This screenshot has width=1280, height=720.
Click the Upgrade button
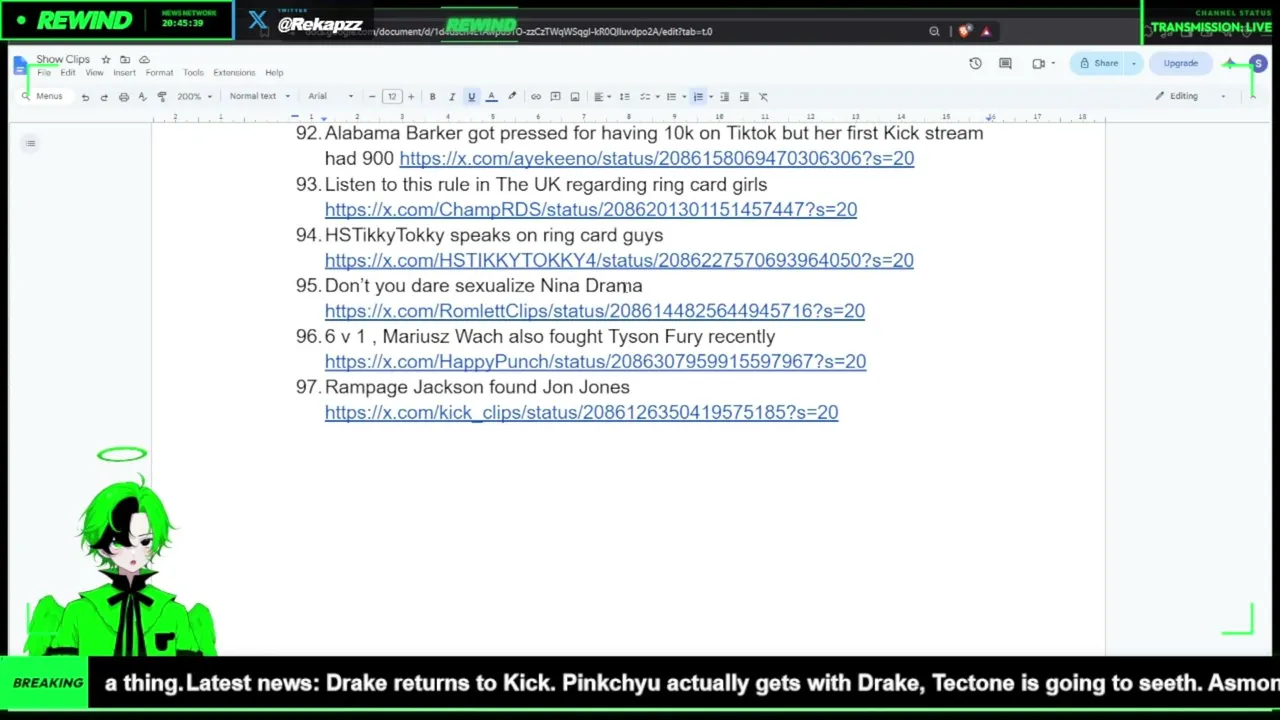coord(1180,64)
